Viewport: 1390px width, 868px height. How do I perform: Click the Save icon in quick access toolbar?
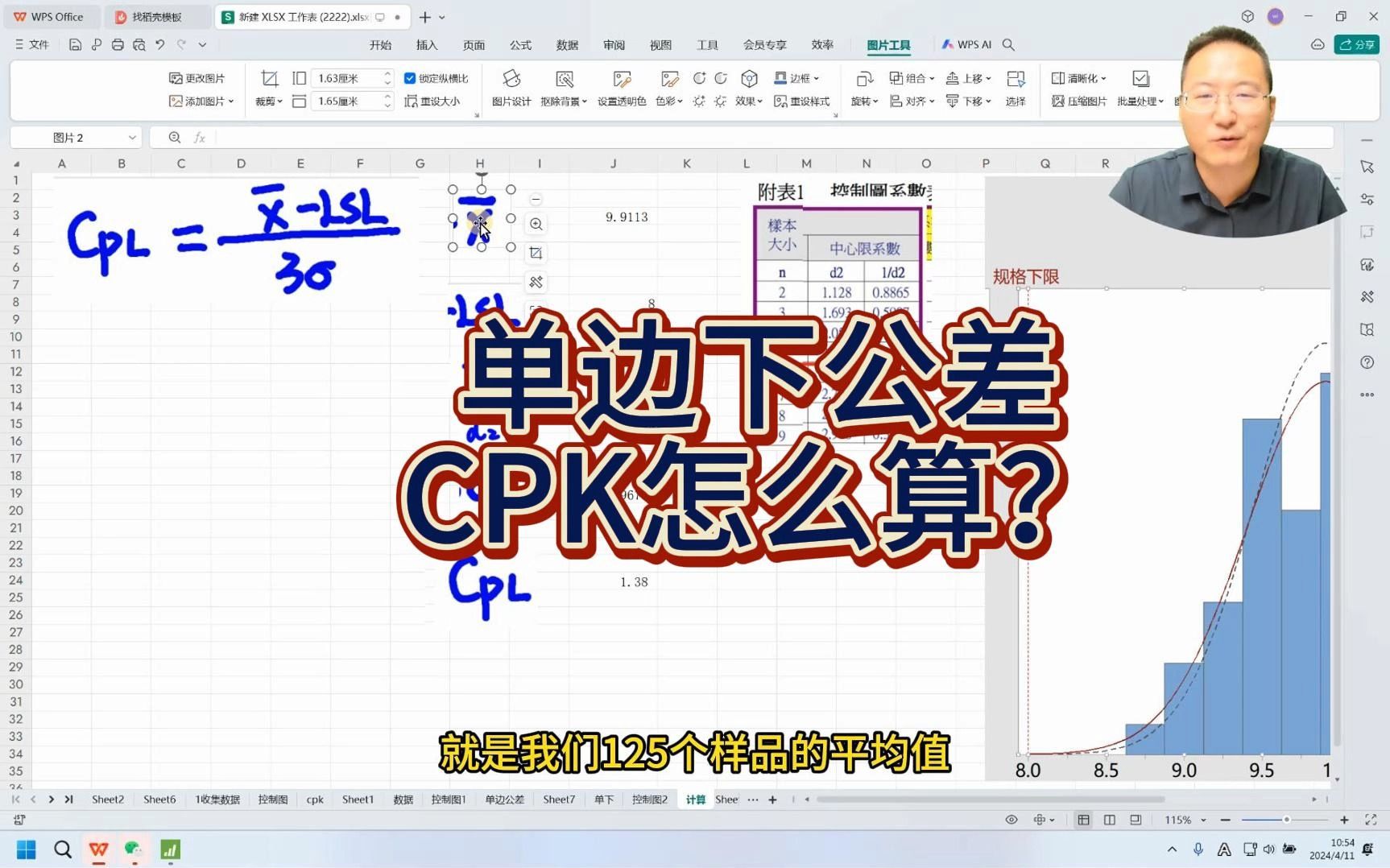point(75,45)
